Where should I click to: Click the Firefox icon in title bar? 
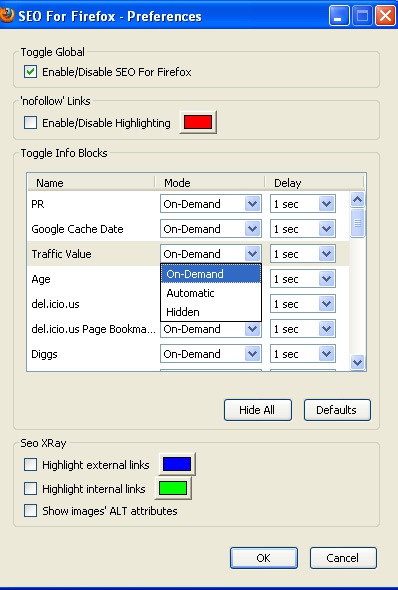click(x=6, y=16)
